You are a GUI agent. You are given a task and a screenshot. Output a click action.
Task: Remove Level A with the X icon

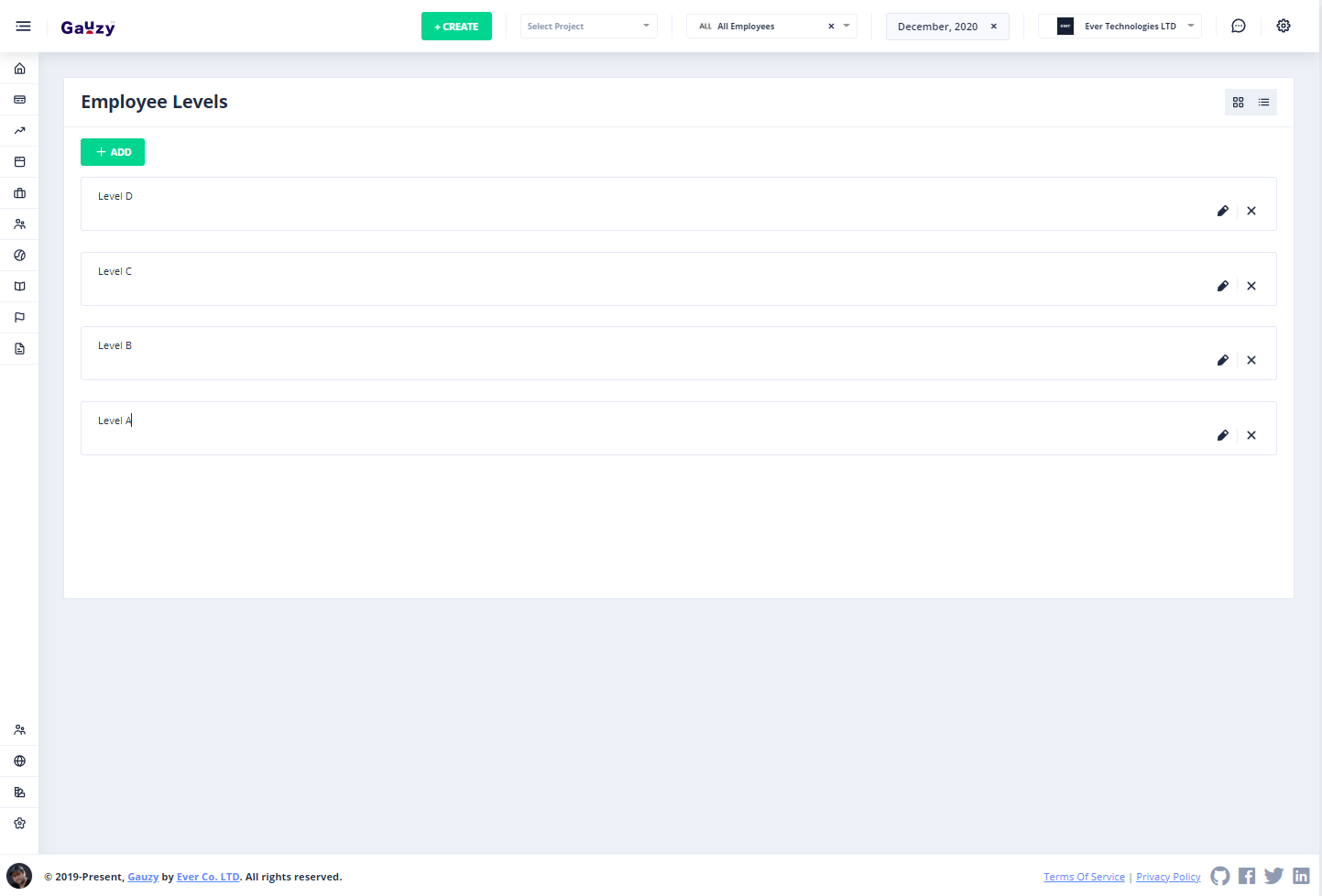click(1251, 435)
